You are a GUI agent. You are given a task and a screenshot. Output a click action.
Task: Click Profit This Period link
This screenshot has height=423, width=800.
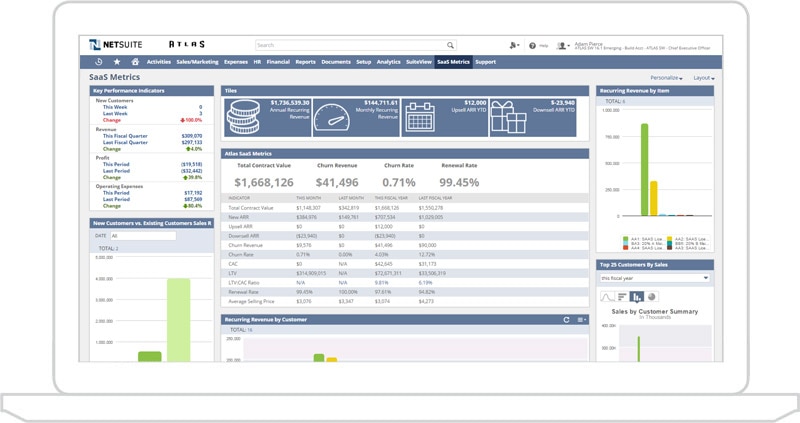click(116, 165)
